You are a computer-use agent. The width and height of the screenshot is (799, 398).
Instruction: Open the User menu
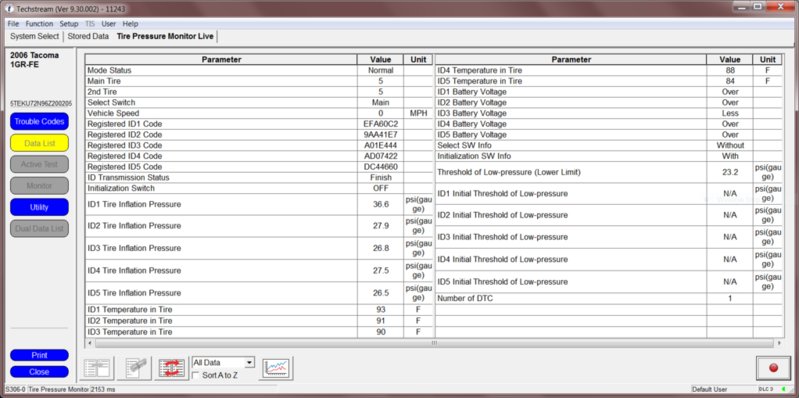109,24
